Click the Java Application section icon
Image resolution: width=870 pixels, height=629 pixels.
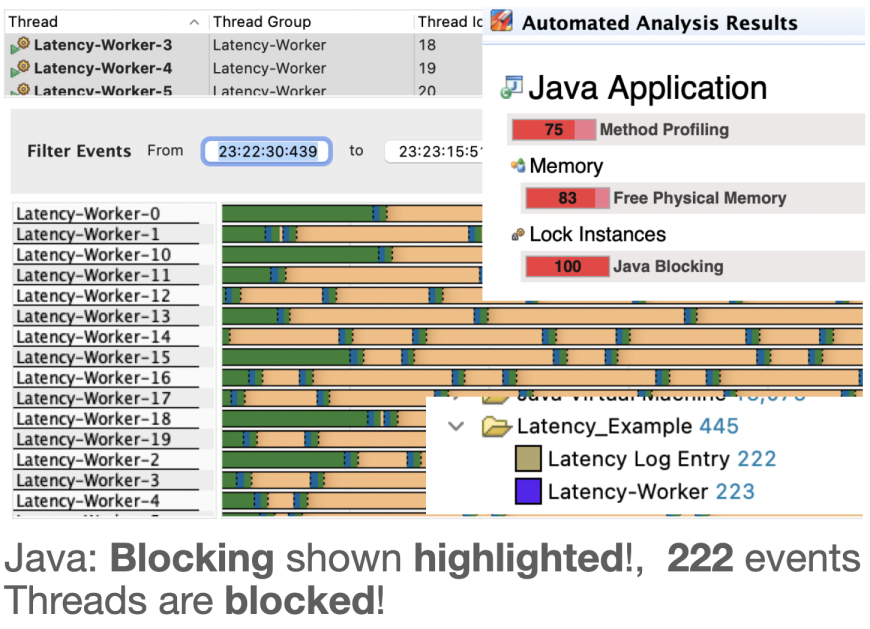click(x=512, y=88)
